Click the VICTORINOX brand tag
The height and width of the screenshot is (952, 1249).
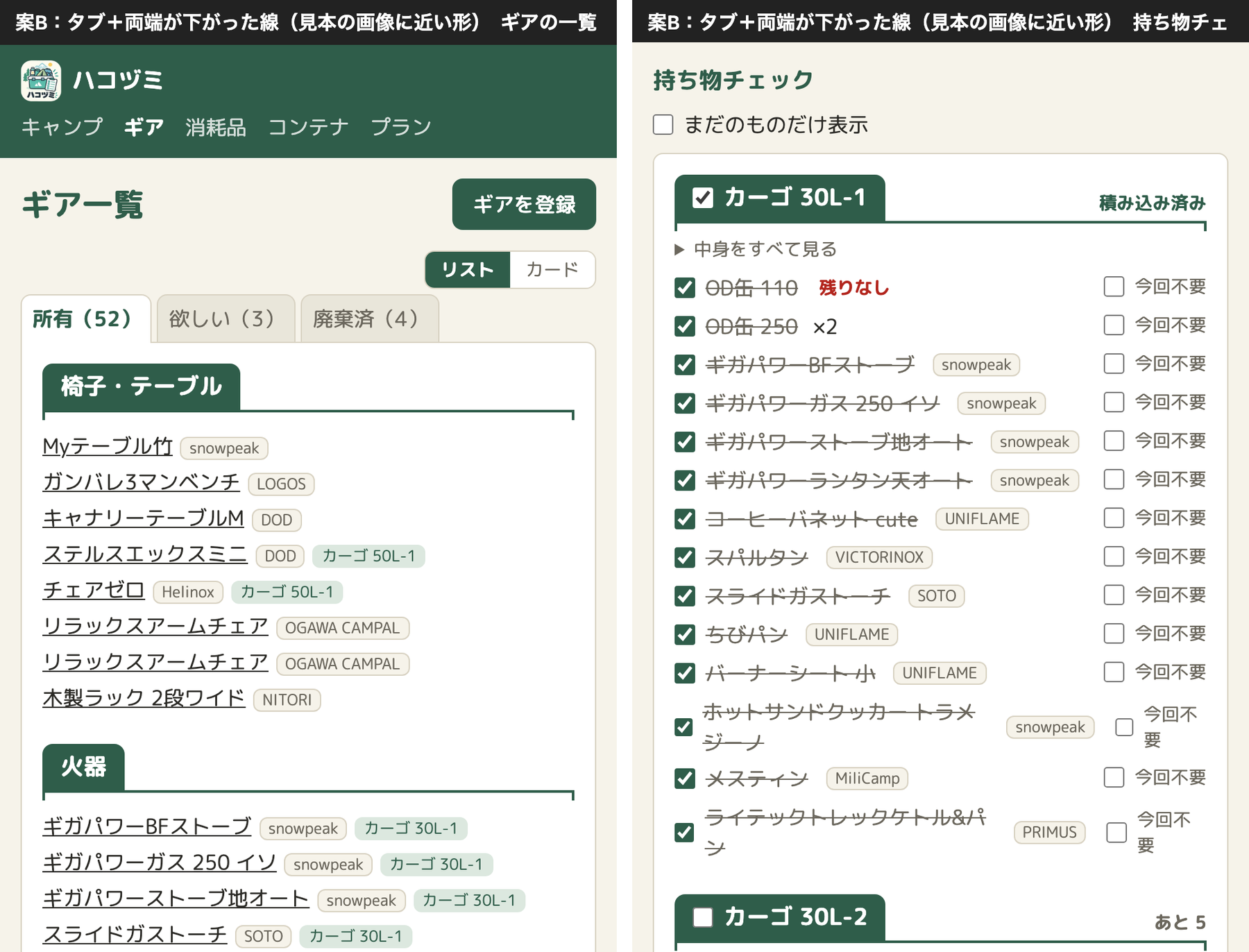pos(879,557)
